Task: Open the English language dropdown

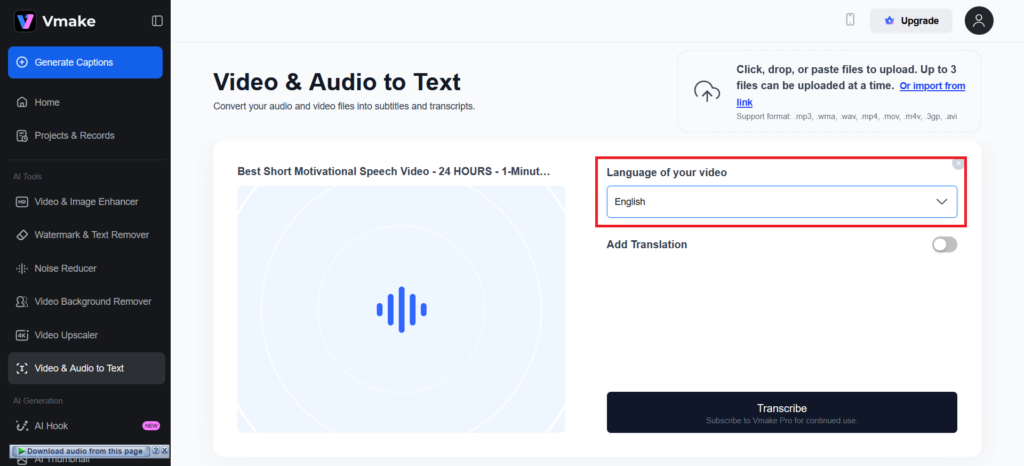Action: click(x=780, y=202)
